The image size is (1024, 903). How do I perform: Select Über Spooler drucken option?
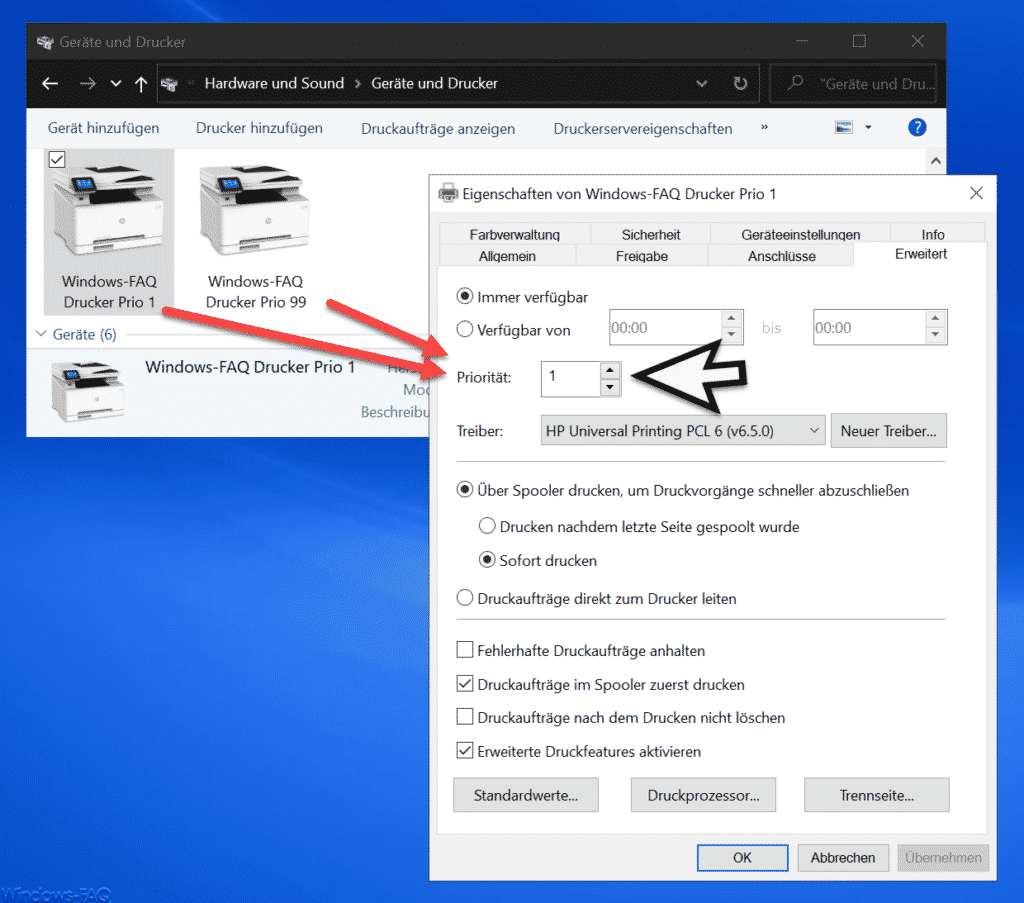[464, 490]
